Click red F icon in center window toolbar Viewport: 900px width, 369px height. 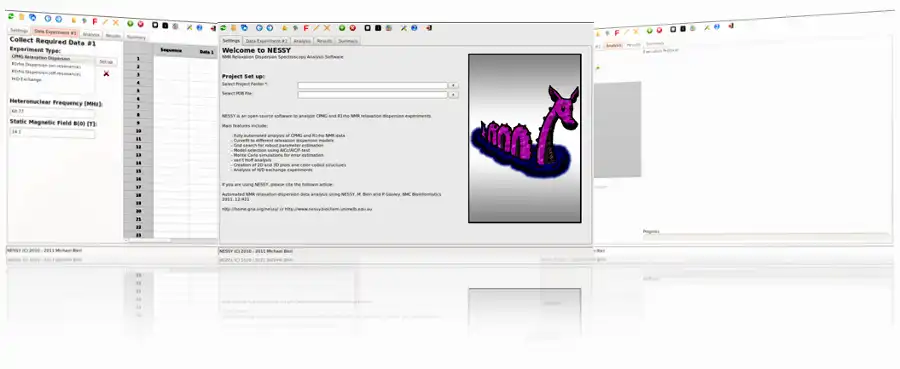click(x=306, y=28)
